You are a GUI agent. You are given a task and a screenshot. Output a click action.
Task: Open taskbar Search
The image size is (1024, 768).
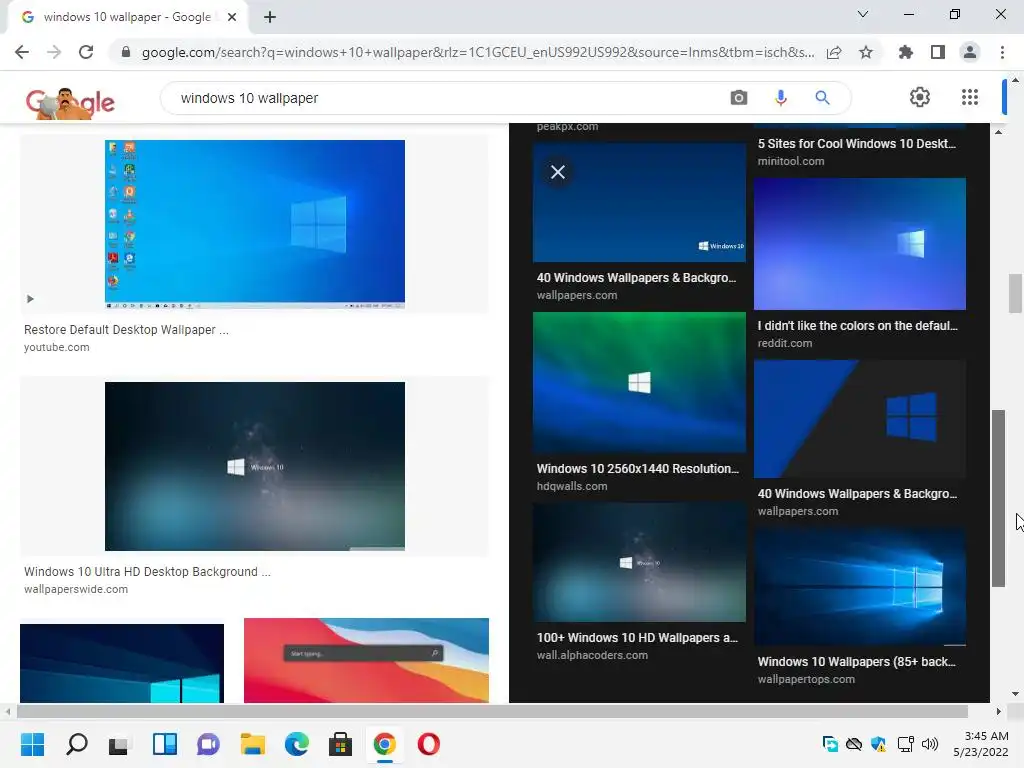pos(76,744)
